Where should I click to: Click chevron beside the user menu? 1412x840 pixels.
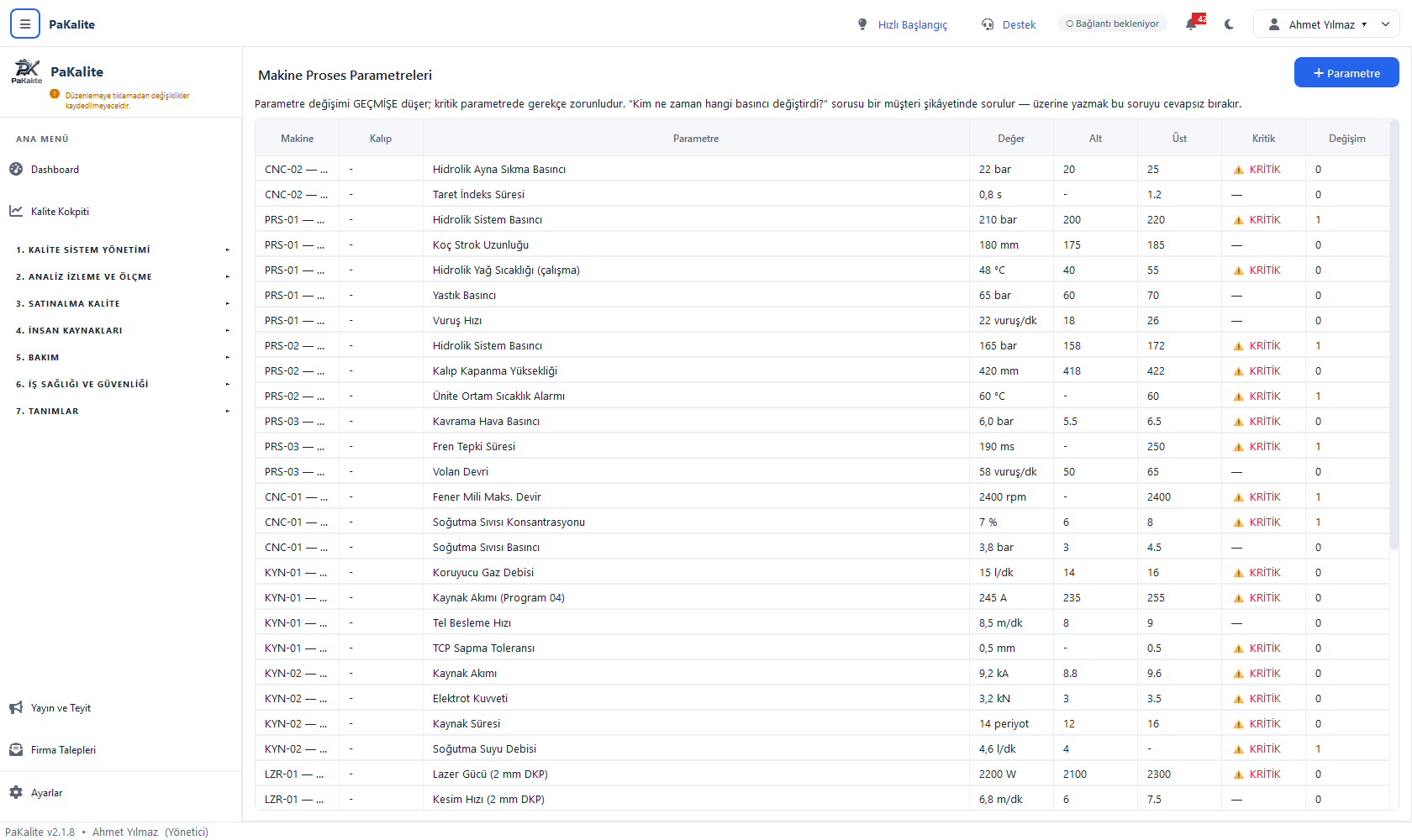[x=1385, y=24]
